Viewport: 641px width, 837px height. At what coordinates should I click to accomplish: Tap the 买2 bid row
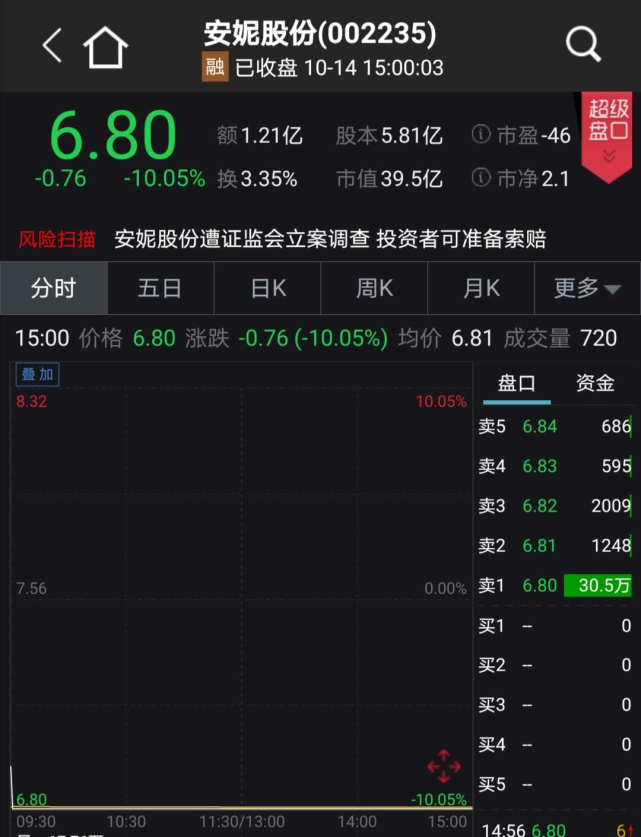click(x=555, y=665)
